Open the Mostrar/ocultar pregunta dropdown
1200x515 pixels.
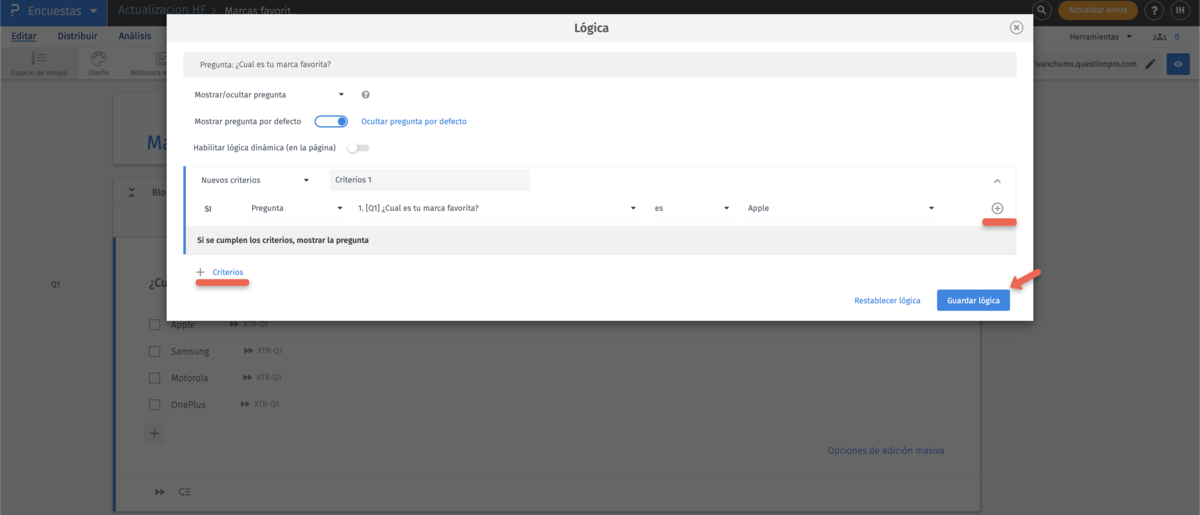[269, 95]
